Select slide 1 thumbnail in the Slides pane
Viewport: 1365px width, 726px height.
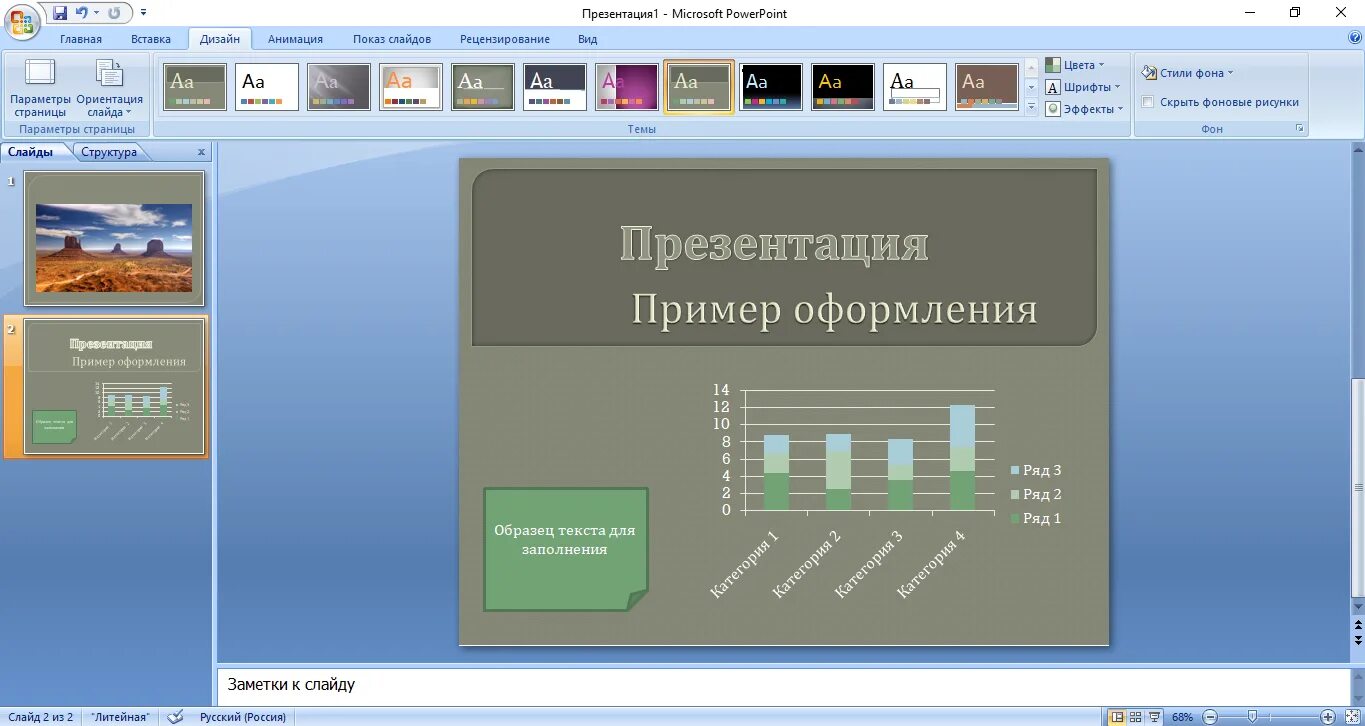tap(113, 237)
